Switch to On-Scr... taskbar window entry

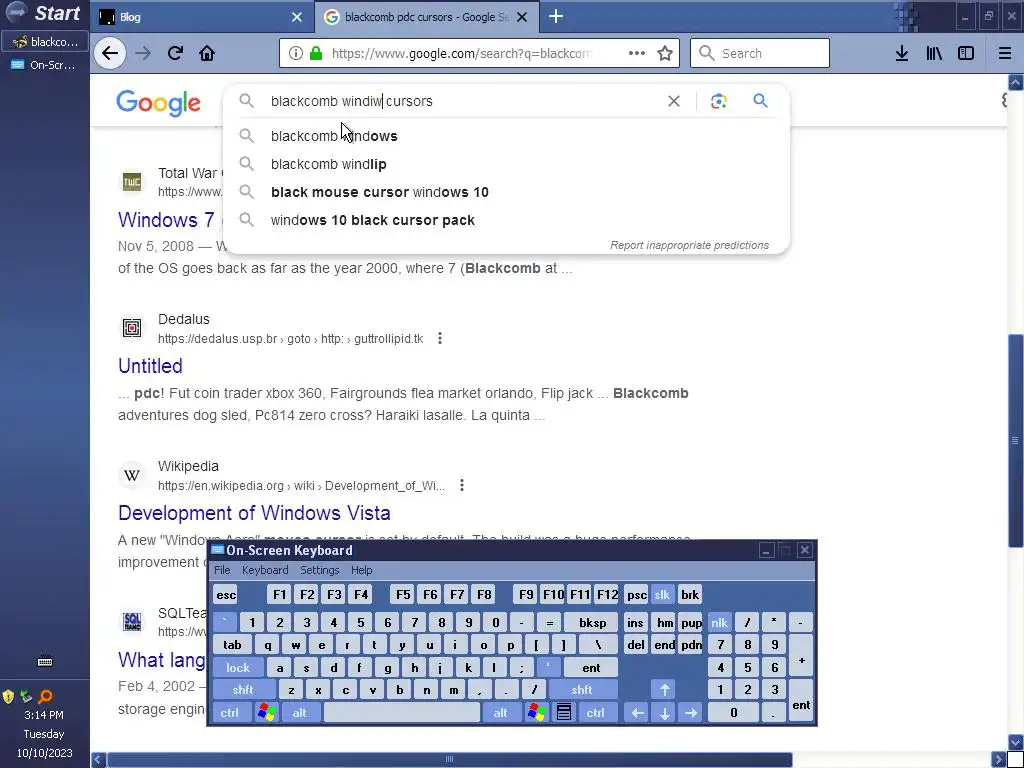[44, 65]
